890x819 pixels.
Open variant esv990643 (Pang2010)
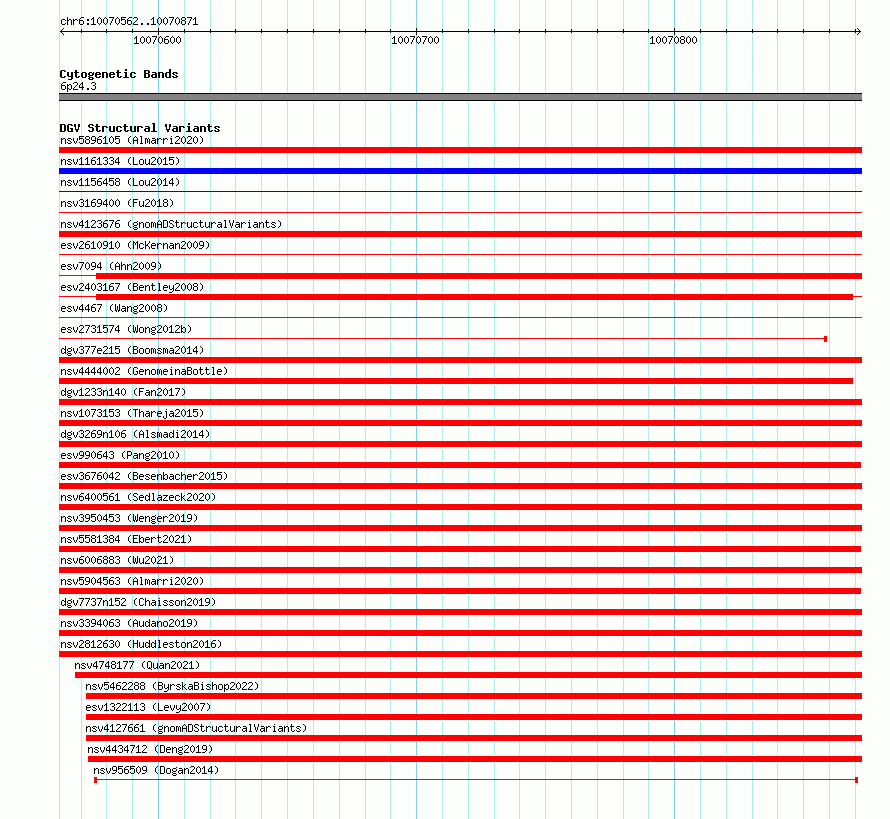point(120,455)
